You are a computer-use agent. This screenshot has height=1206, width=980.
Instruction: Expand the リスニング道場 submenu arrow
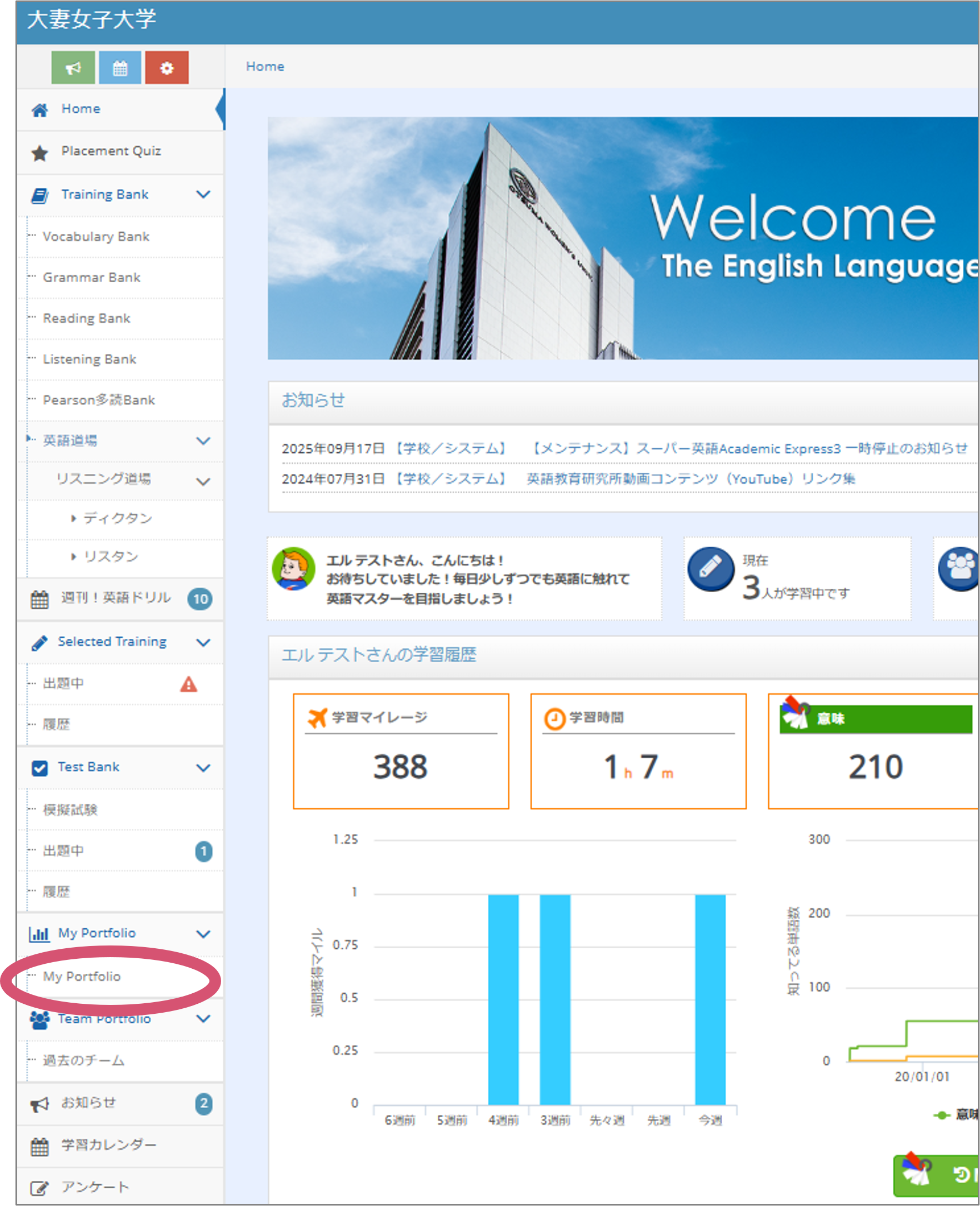(203, 482)
